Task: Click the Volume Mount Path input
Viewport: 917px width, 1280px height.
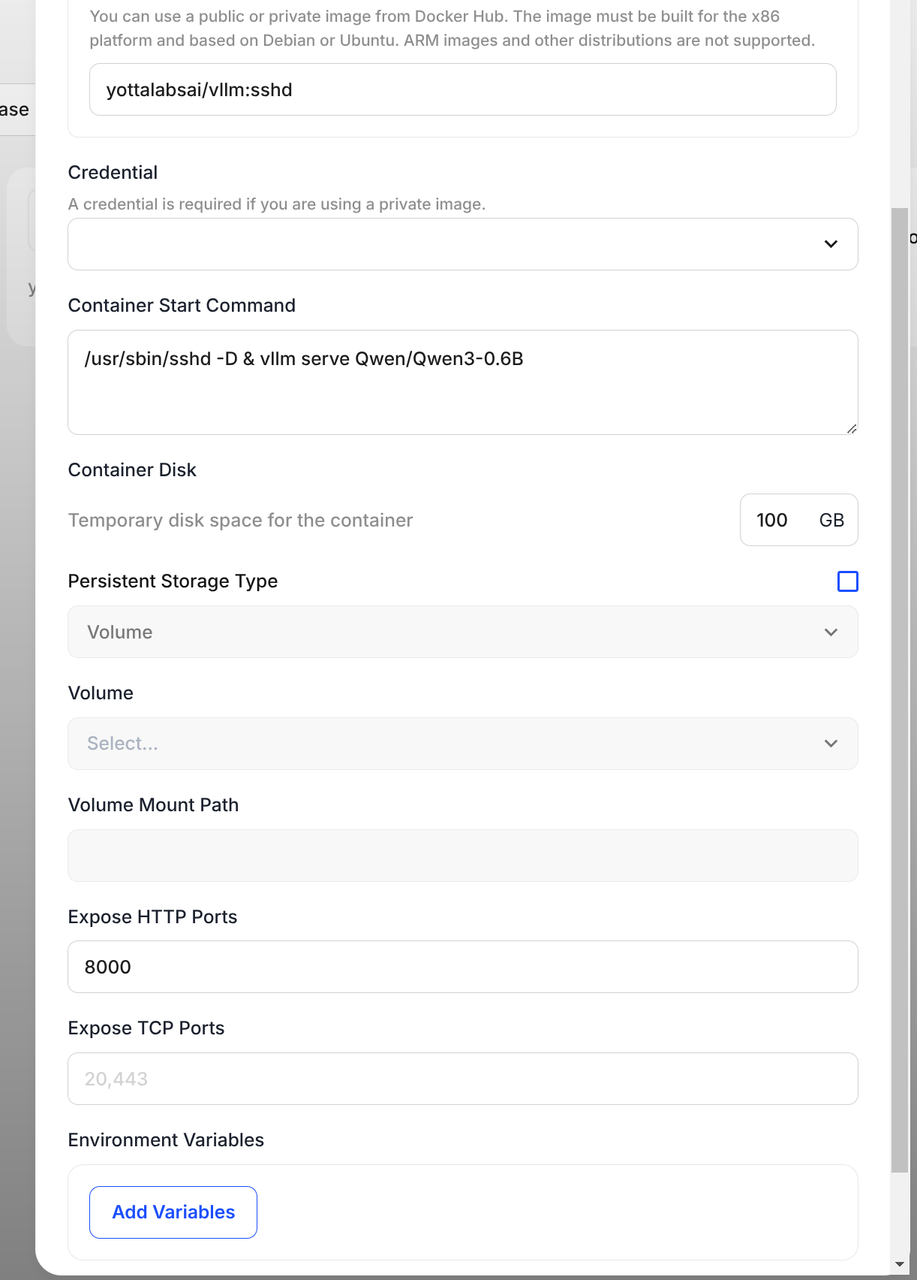Action: (462, 855)
